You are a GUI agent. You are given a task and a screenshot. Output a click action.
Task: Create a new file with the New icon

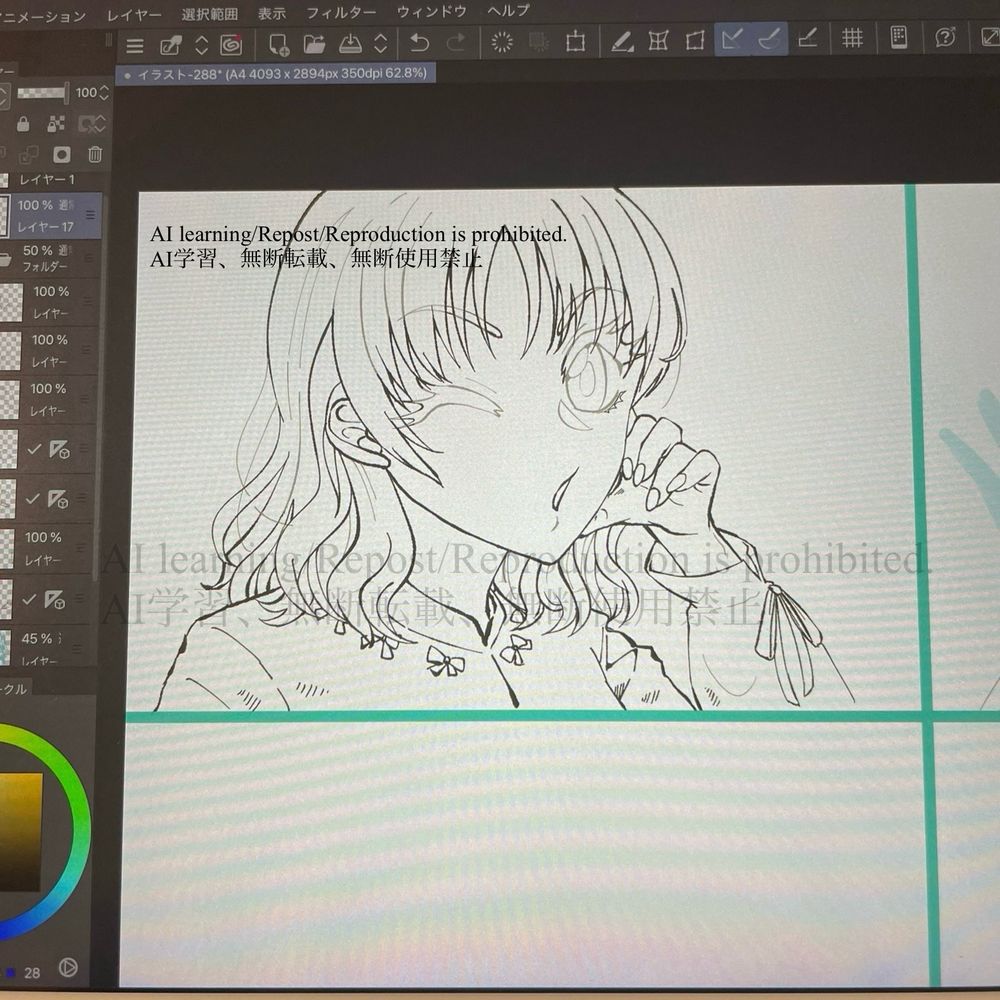pos(279,44)
